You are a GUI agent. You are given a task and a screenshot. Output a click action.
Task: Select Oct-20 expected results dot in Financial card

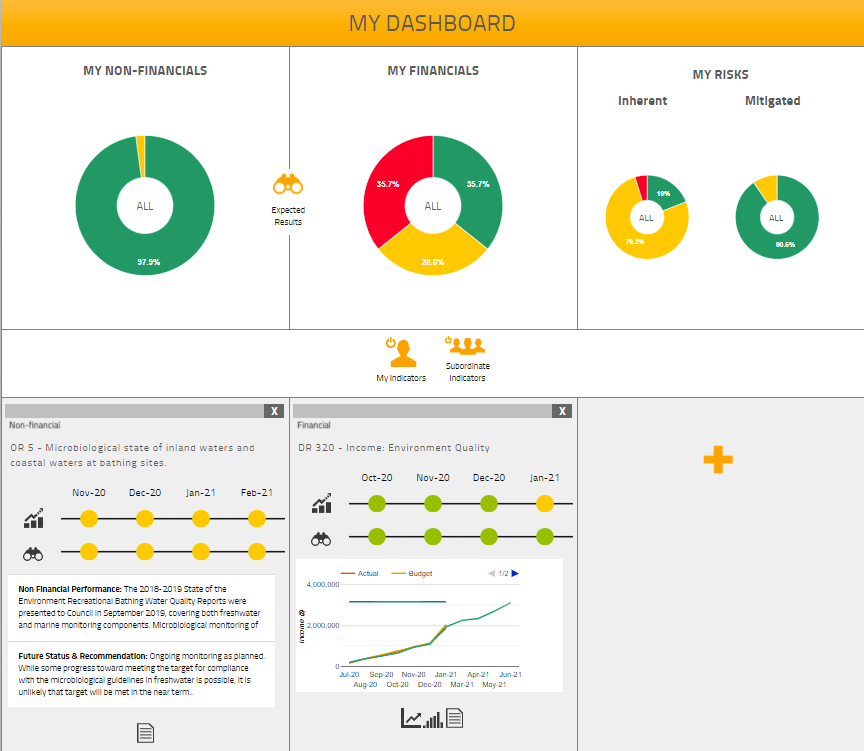click(377, 537)
